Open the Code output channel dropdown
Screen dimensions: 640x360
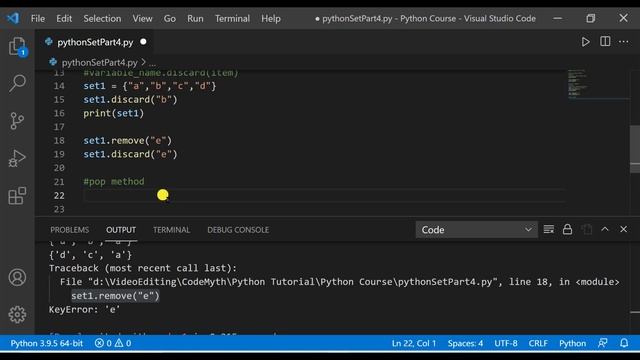(476, 230)
